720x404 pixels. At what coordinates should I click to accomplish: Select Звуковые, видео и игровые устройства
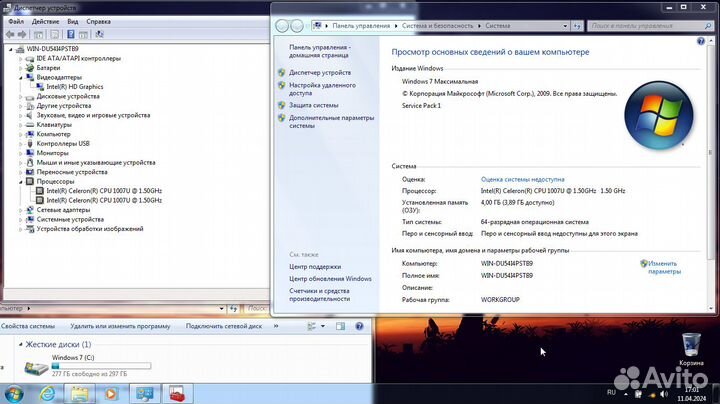(x=93, y=115)
